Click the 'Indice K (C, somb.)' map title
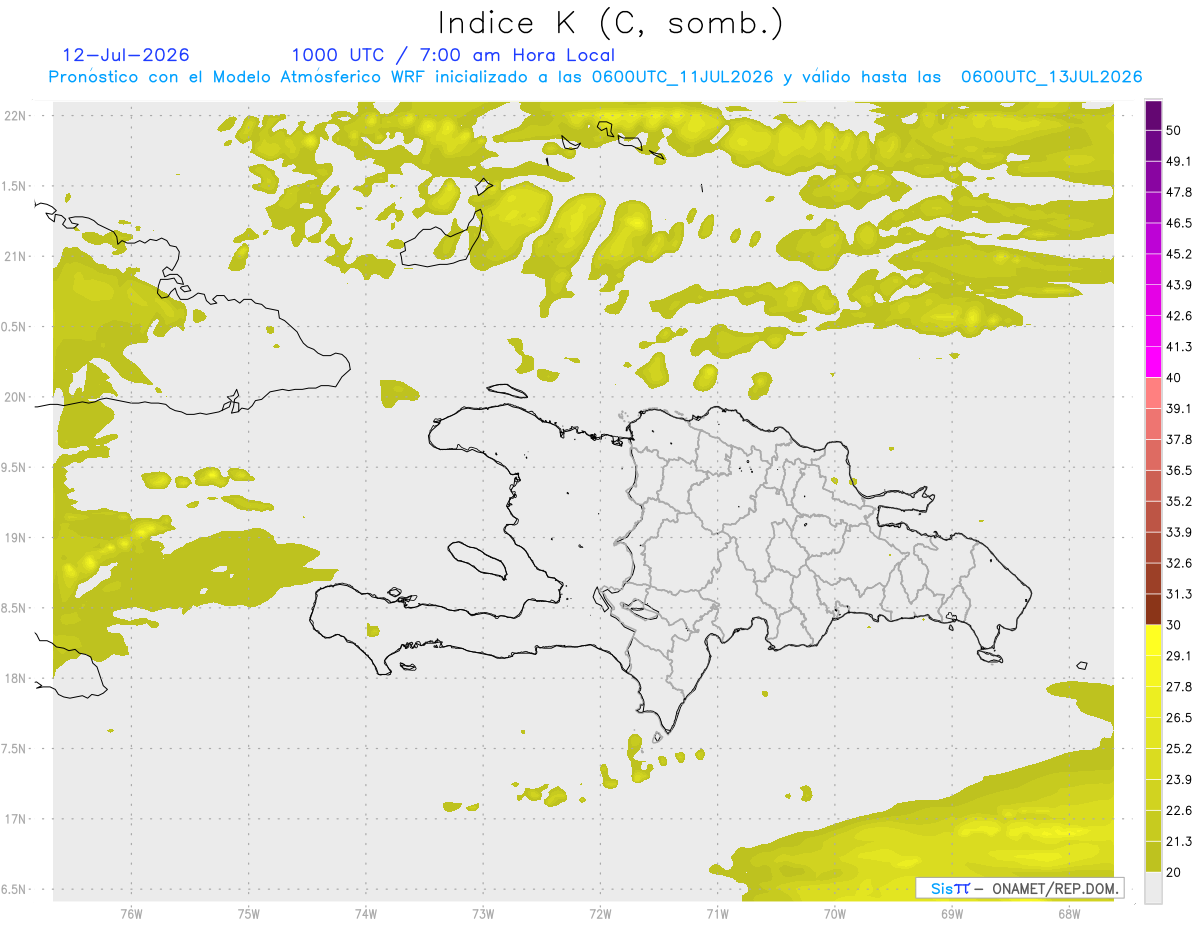Screen dimensions: 1200x927 point(610,24)
